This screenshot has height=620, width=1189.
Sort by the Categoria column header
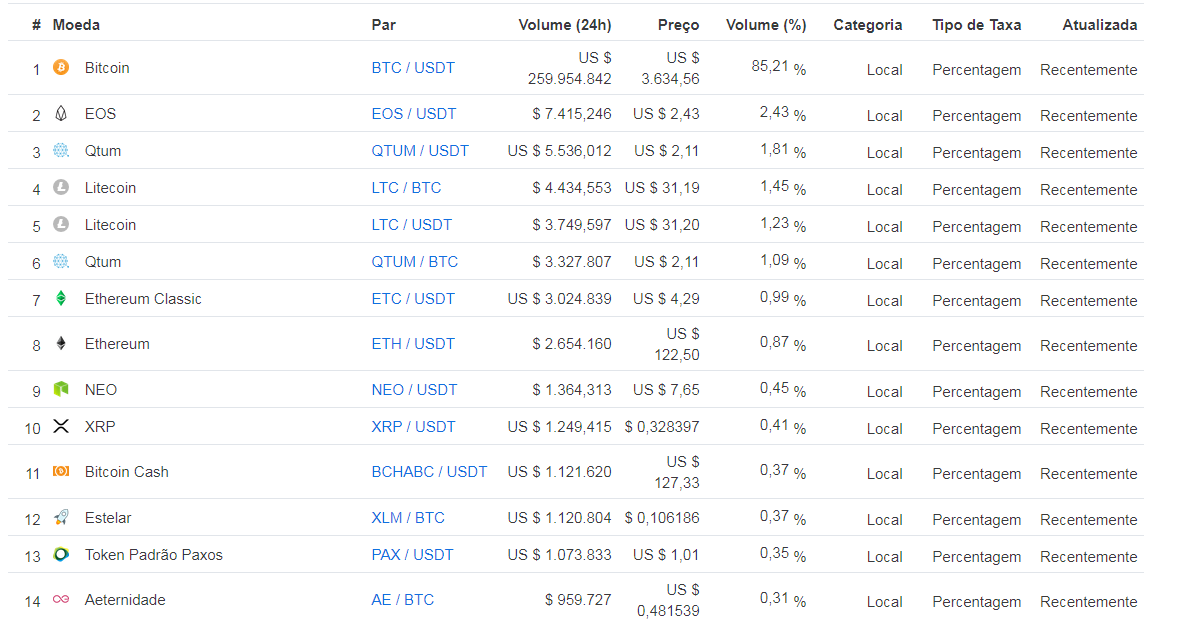click(867, 25)
